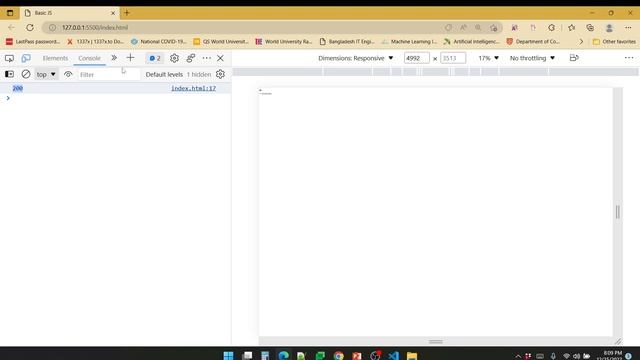The width and height of the screenshot is (640, 360).
Task: Open the National COVID-19 bookmark
Action: tap(158, 42)
